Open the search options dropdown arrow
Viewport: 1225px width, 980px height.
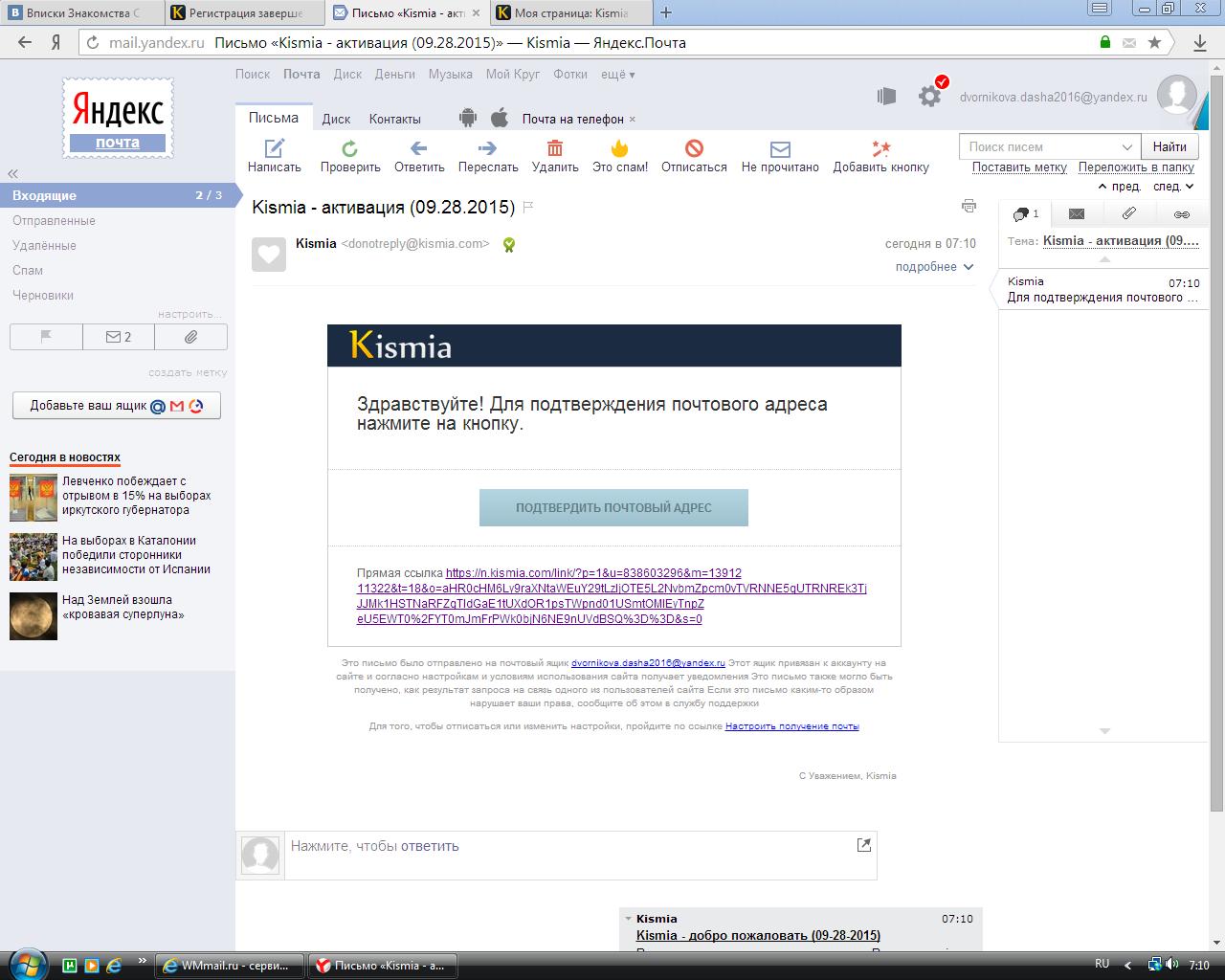point(1126,146)
